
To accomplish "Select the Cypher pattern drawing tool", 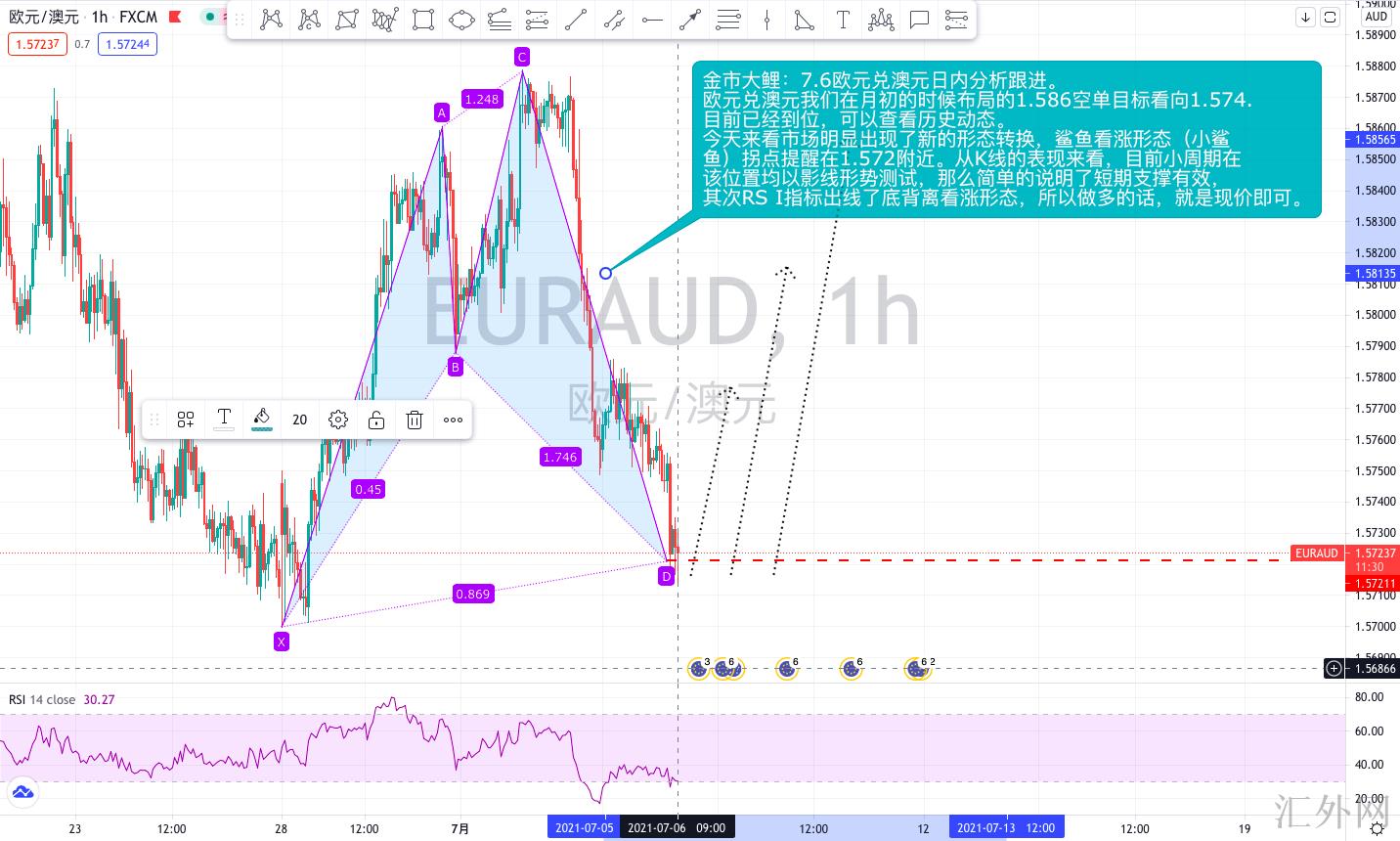I will (310, 19).
